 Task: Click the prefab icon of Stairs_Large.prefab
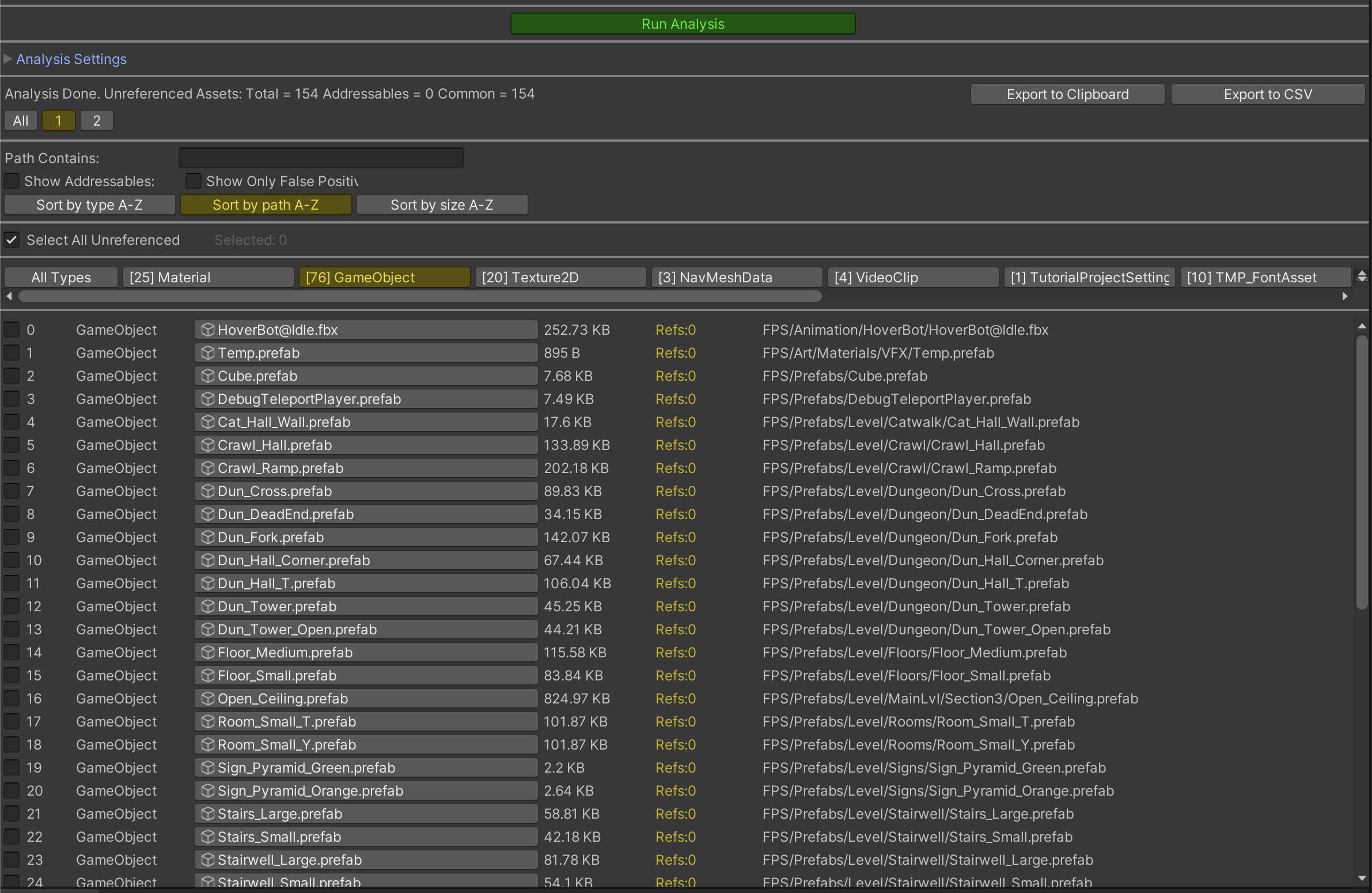(x=207, y=814)
